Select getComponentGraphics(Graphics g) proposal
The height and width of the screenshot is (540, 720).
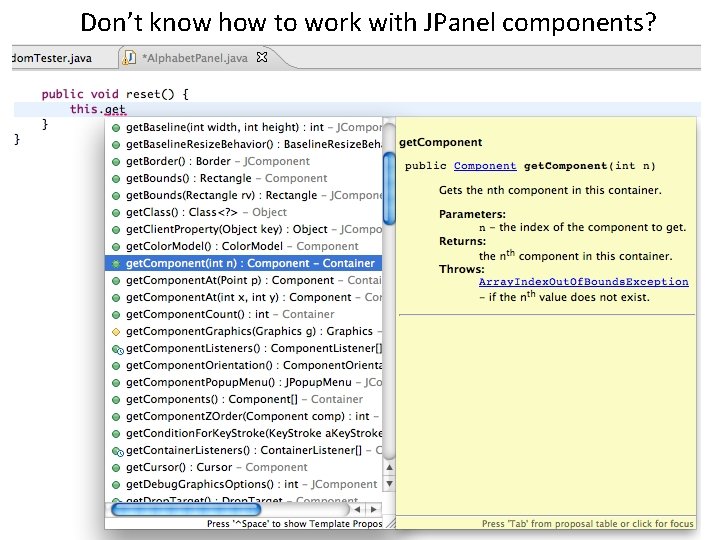[x=243, y=331]
